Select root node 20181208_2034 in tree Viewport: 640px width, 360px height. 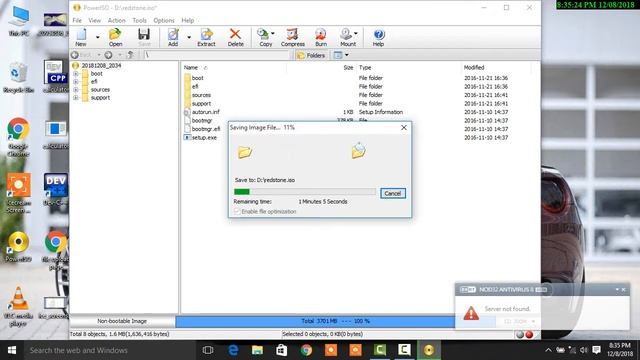[x=101, y=65]
